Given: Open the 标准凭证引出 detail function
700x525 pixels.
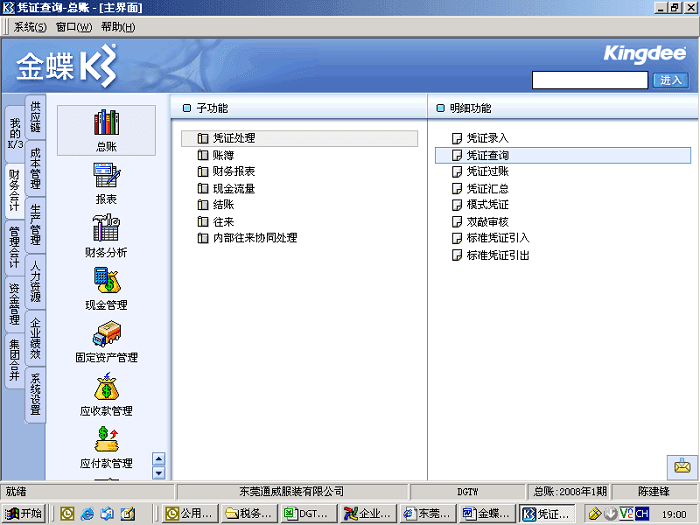Looking at the screenshot, I should (491, 255).
